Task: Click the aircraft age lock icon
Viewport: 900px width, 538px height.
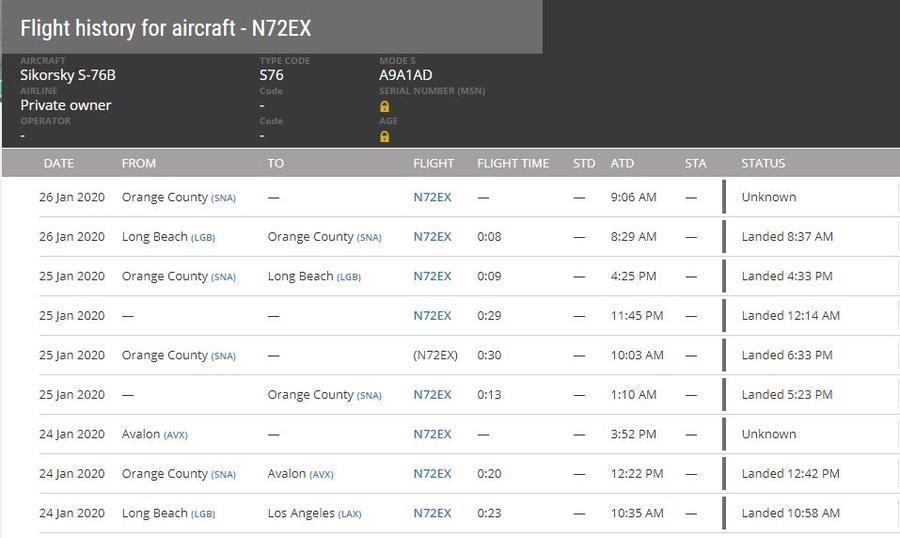Action: coord(384,137)
